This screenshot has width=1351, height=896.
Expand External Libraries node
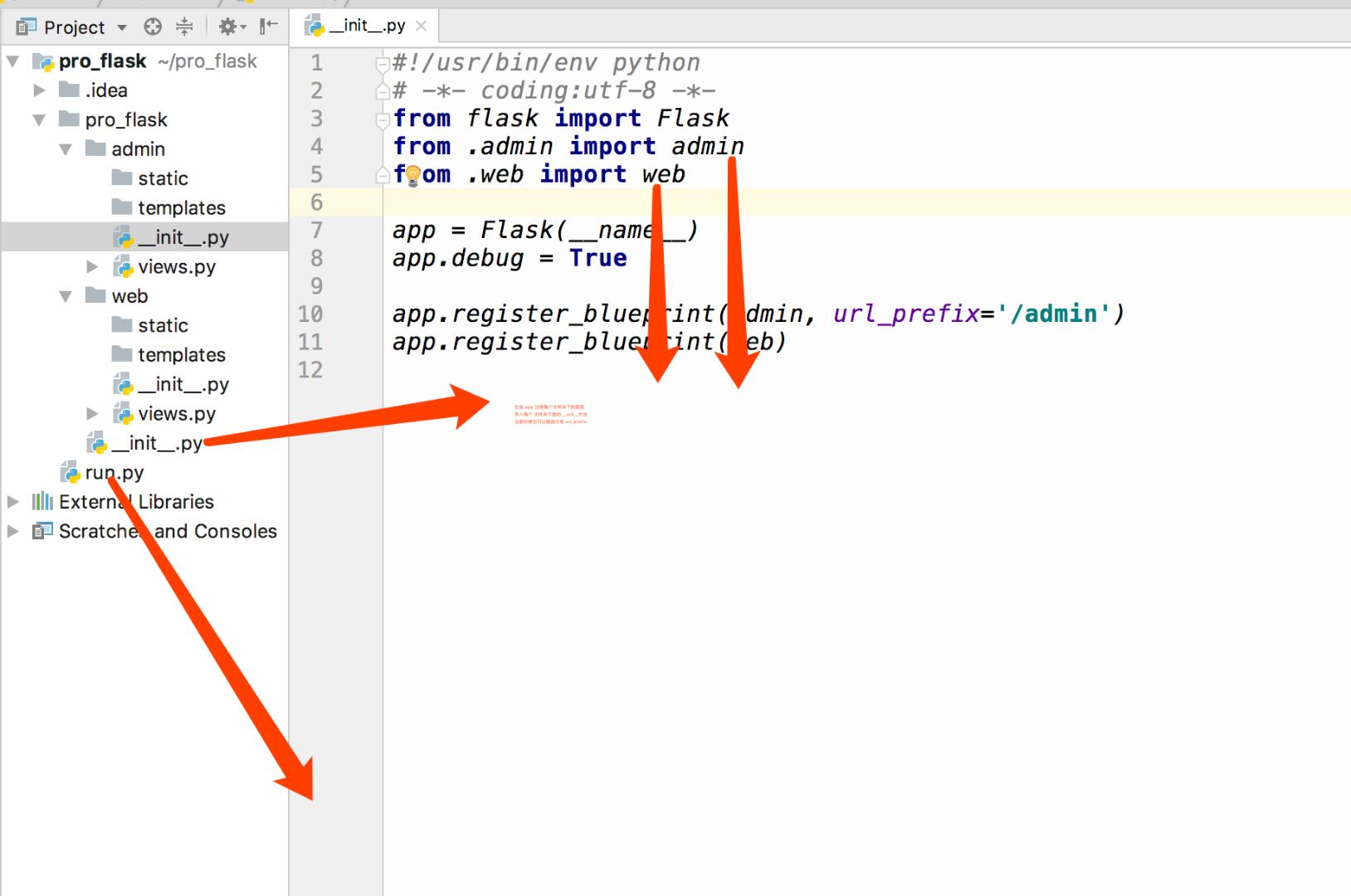click(x=13, y=502)
